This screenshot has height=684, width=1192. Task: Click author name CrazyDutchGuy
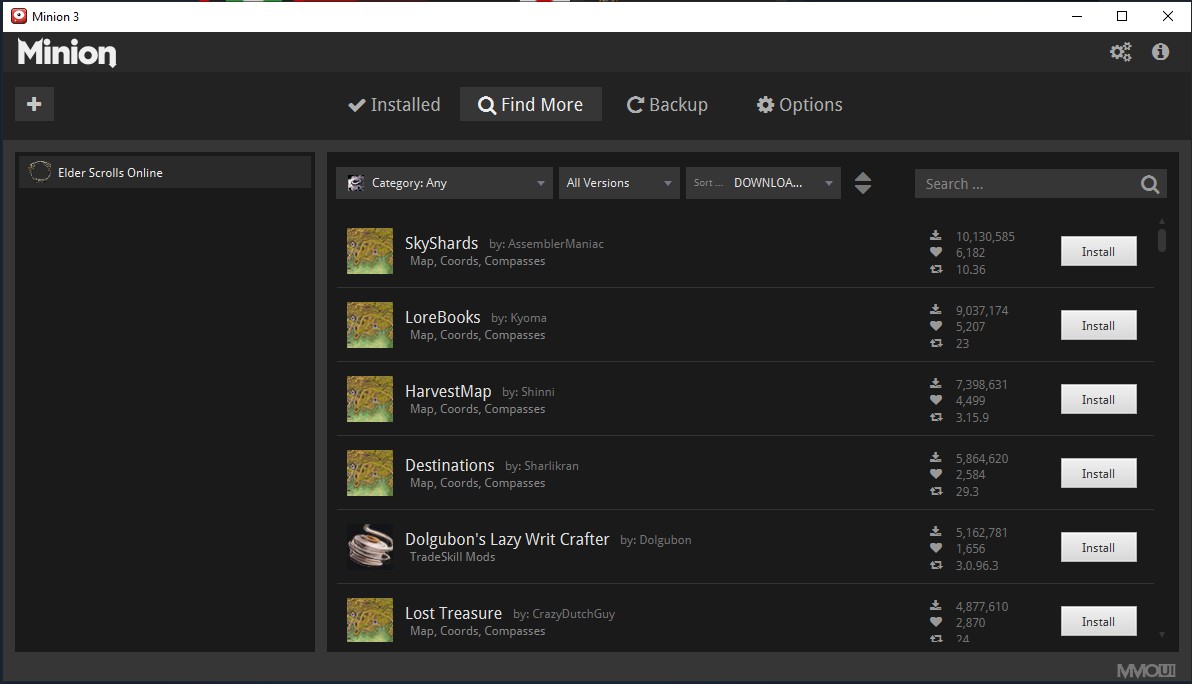[x=573, y=614]
